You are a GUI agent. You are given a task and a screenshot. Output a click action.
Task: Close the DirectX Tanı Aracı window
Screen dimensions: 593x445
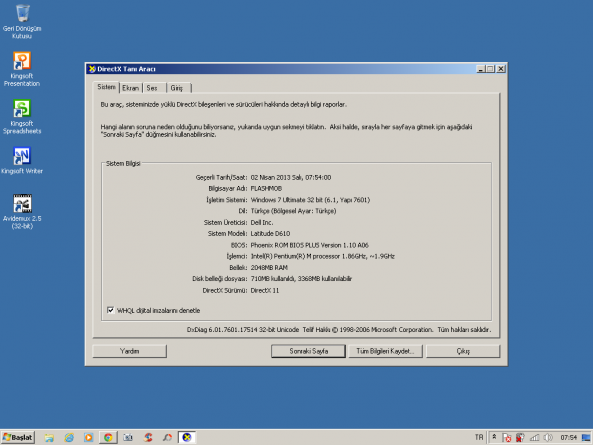coord(501,69)
